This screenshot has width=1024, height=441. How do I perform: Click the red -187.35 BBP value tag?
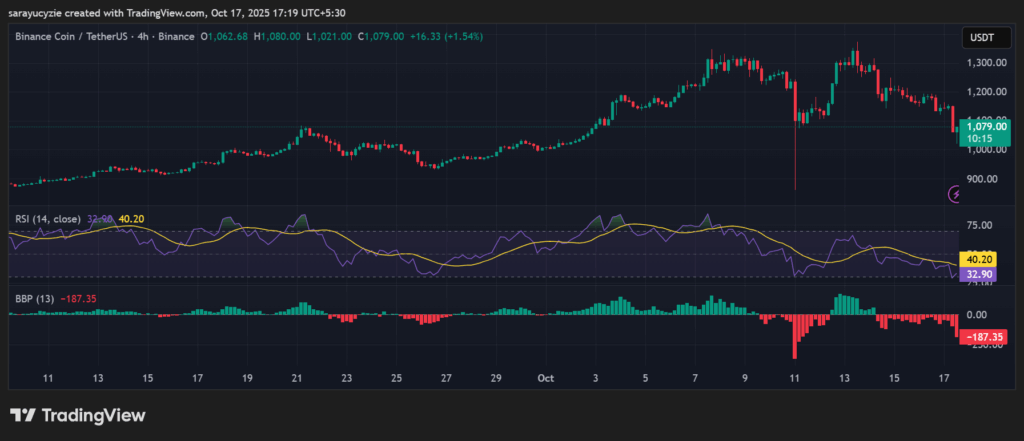[x=982, y=338]
